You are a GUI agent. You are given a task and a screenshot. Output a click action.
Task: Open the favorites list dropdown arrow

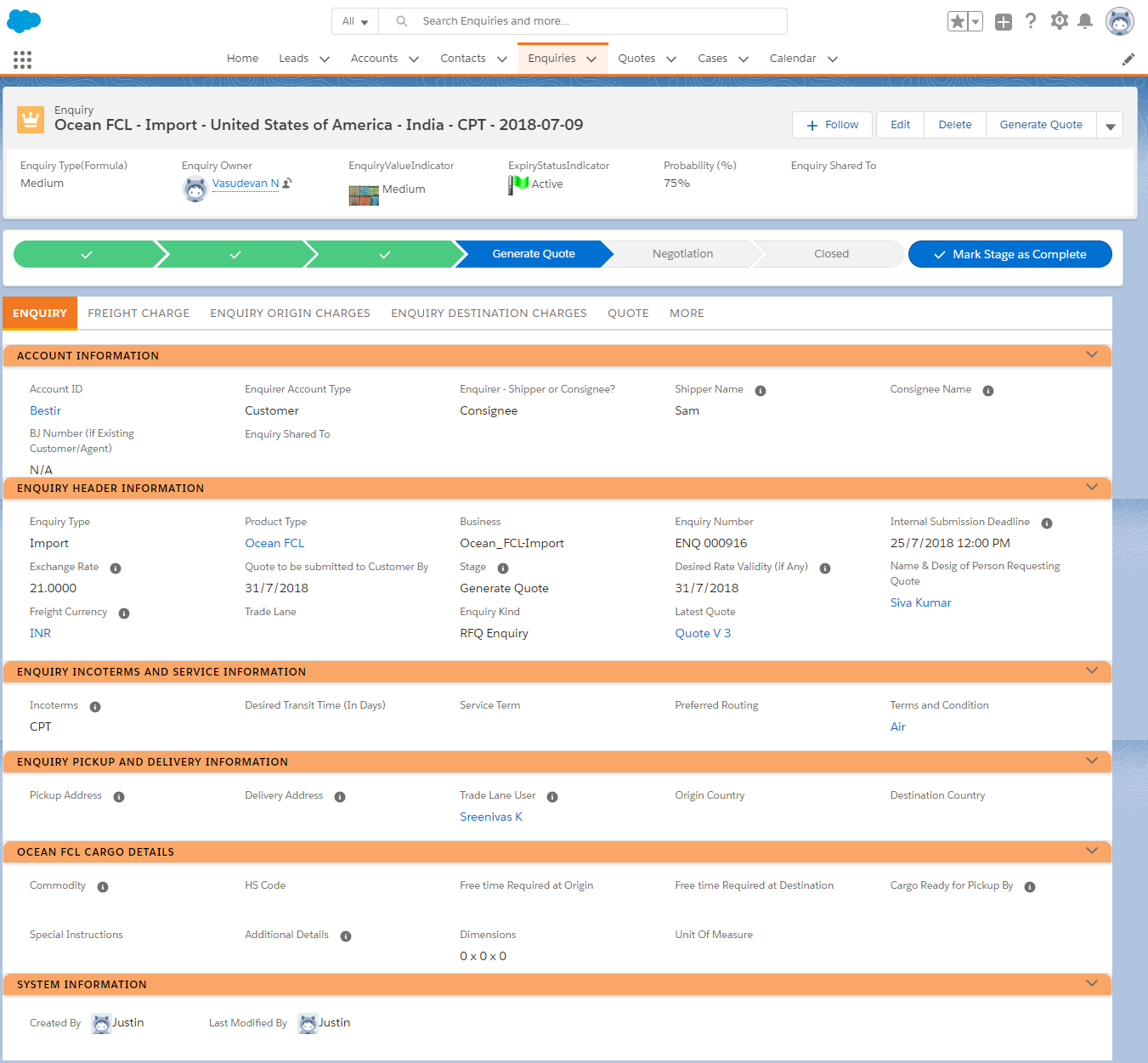tap(976, 21)
